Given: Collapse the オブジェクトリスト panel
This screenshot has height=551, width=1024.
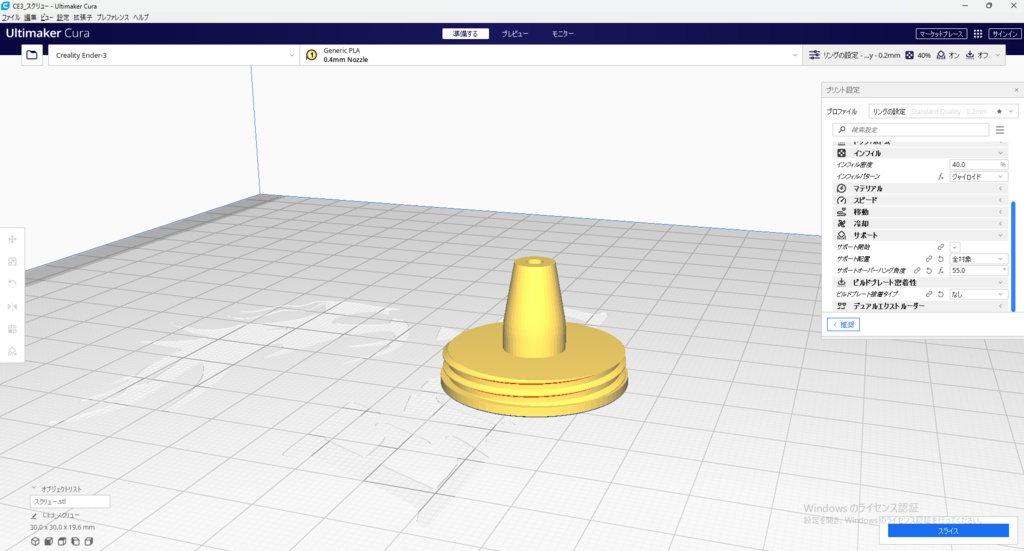Looking at the screenshot, I should tap(34, 488).
